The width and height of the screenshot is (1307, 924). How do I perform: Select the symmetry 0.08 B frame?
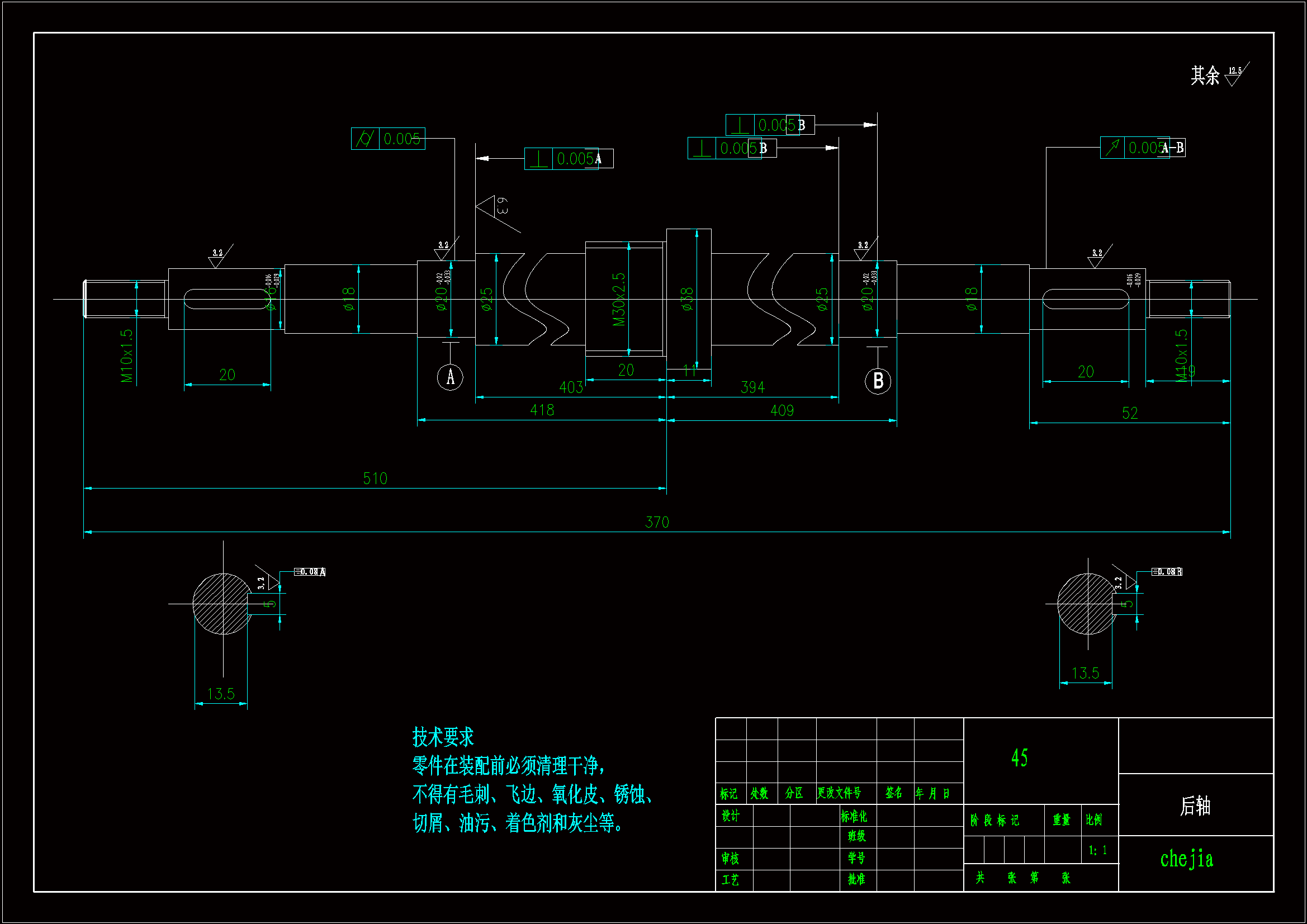point(1167,572)
